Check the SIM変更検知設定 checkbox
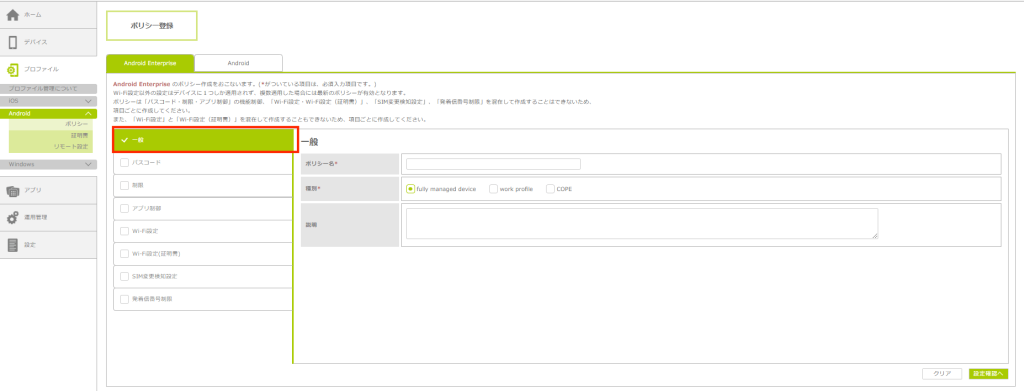1024x391 pixels. pos(124,276)
